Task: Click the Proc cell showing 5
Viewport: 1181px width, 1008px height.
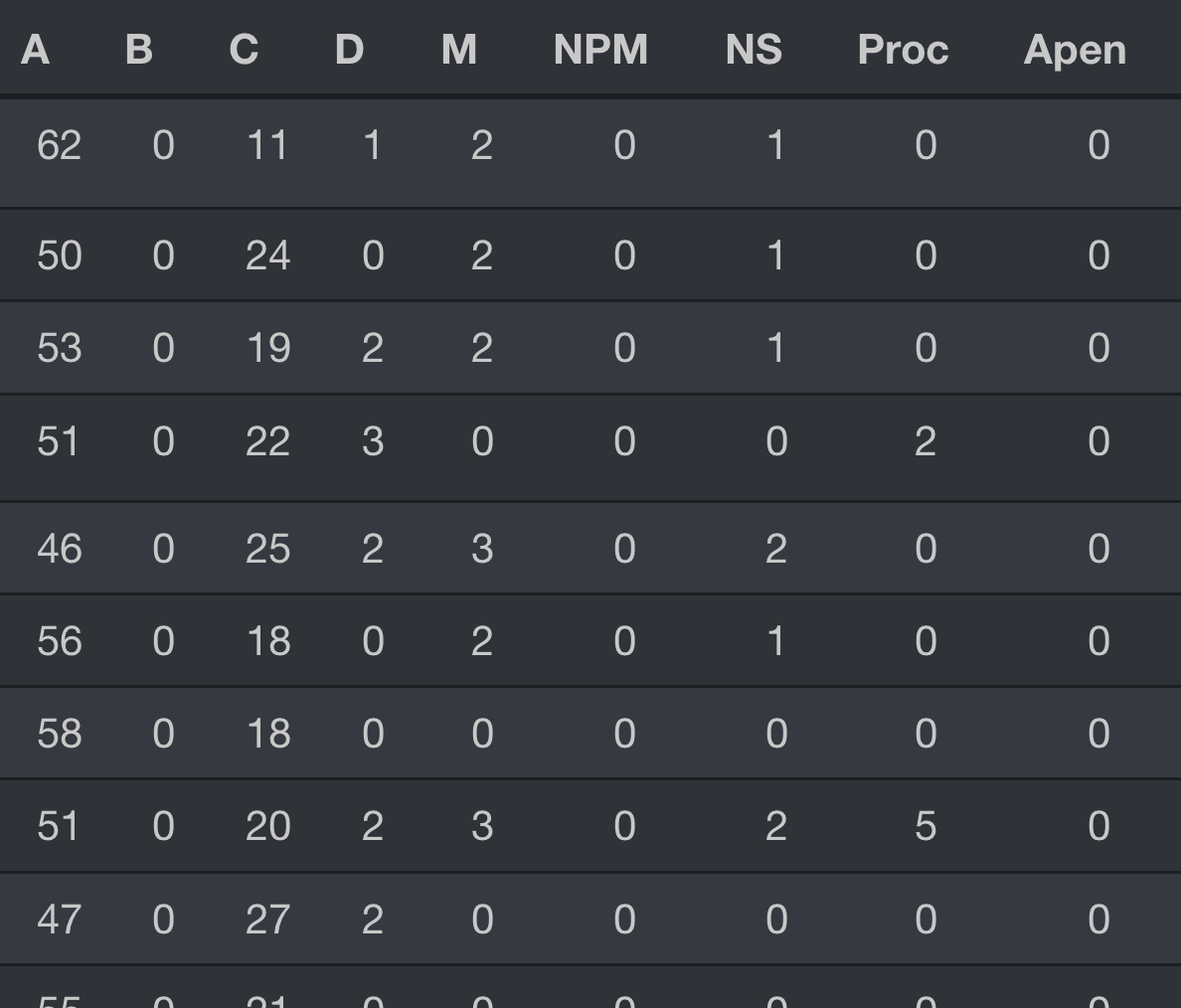Action: (926, 826)
